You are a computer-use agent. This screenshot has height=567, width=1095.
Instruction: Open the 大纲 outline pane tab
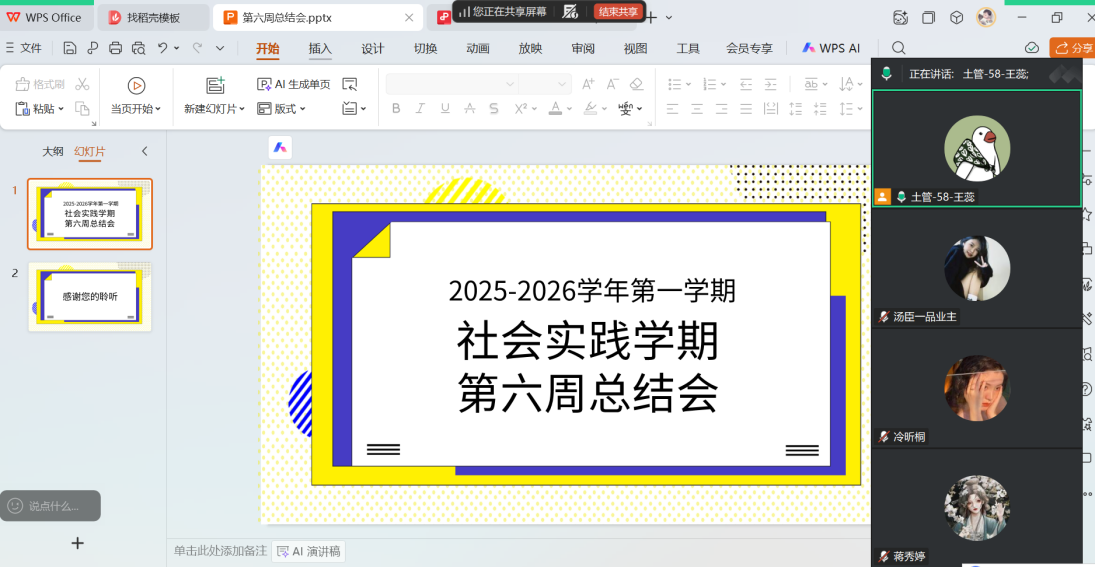click(52, 152)
